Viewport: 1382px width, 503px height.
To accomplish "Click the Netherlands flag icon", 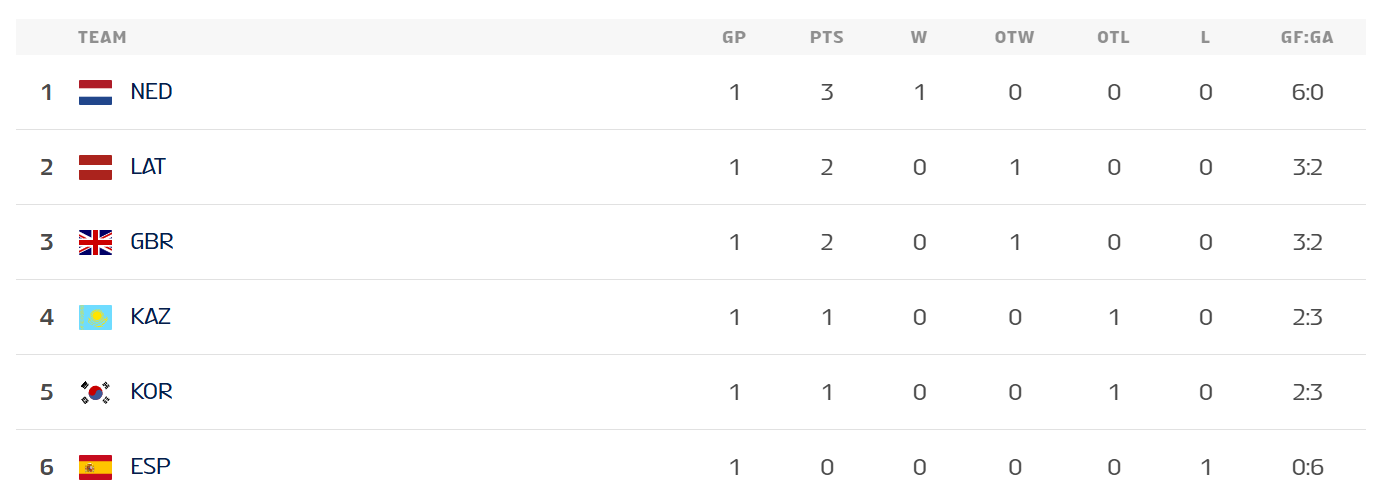I will click(95, 93).
